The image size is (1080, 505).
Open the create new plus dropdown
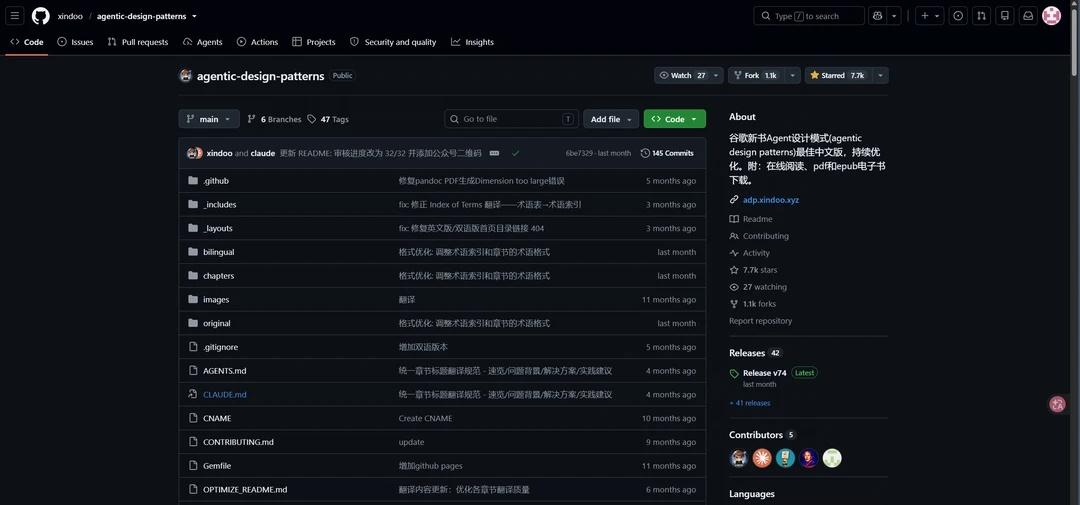929,16
